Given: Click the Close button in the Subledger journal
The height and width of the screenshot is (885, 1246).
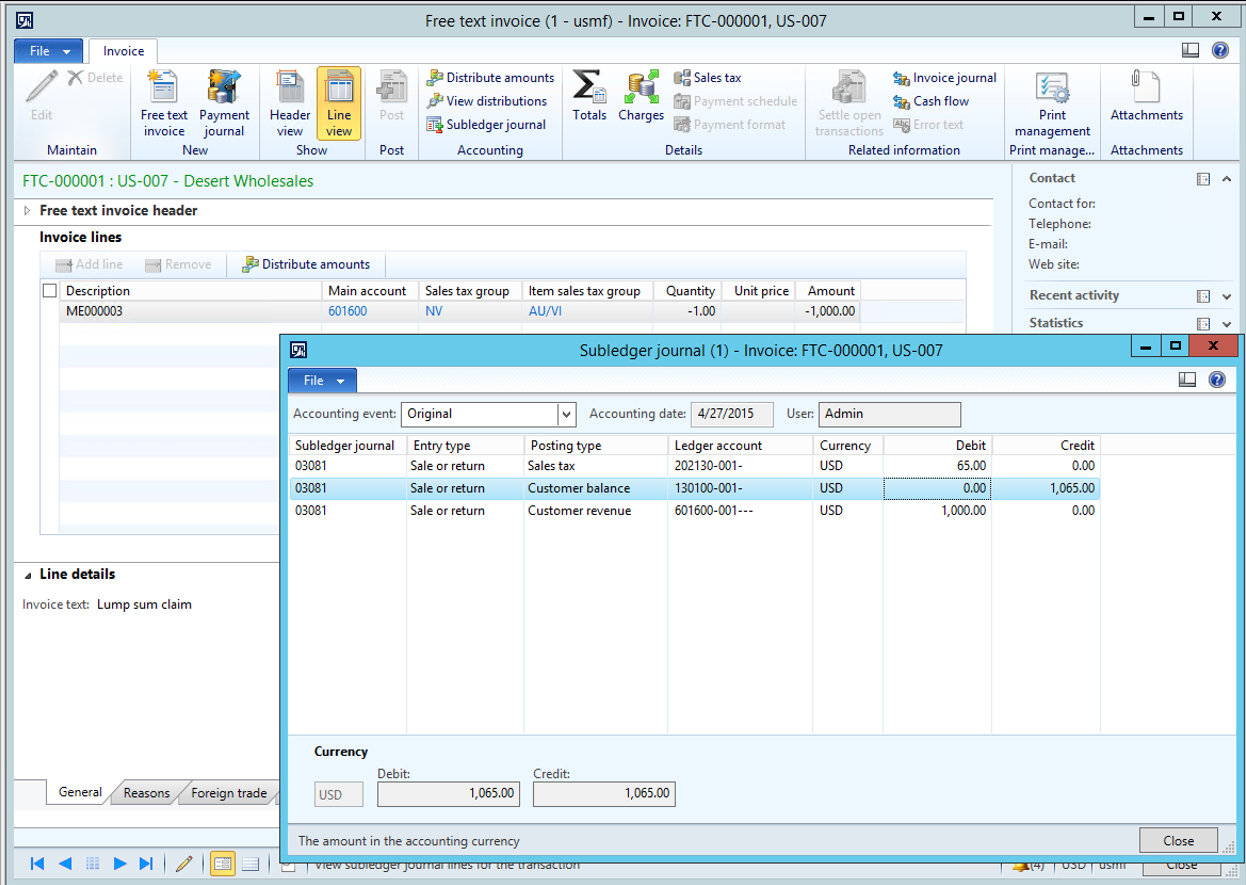Looking at the screenshot, I should (x=1178, y=841).
